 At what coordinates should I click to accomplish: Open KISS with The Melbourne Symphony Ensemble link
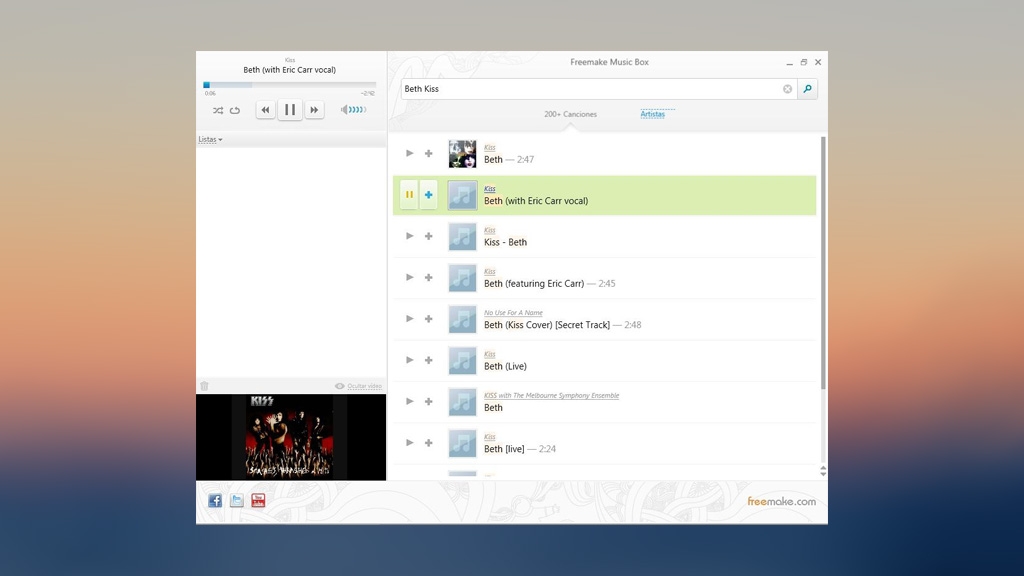552,395
